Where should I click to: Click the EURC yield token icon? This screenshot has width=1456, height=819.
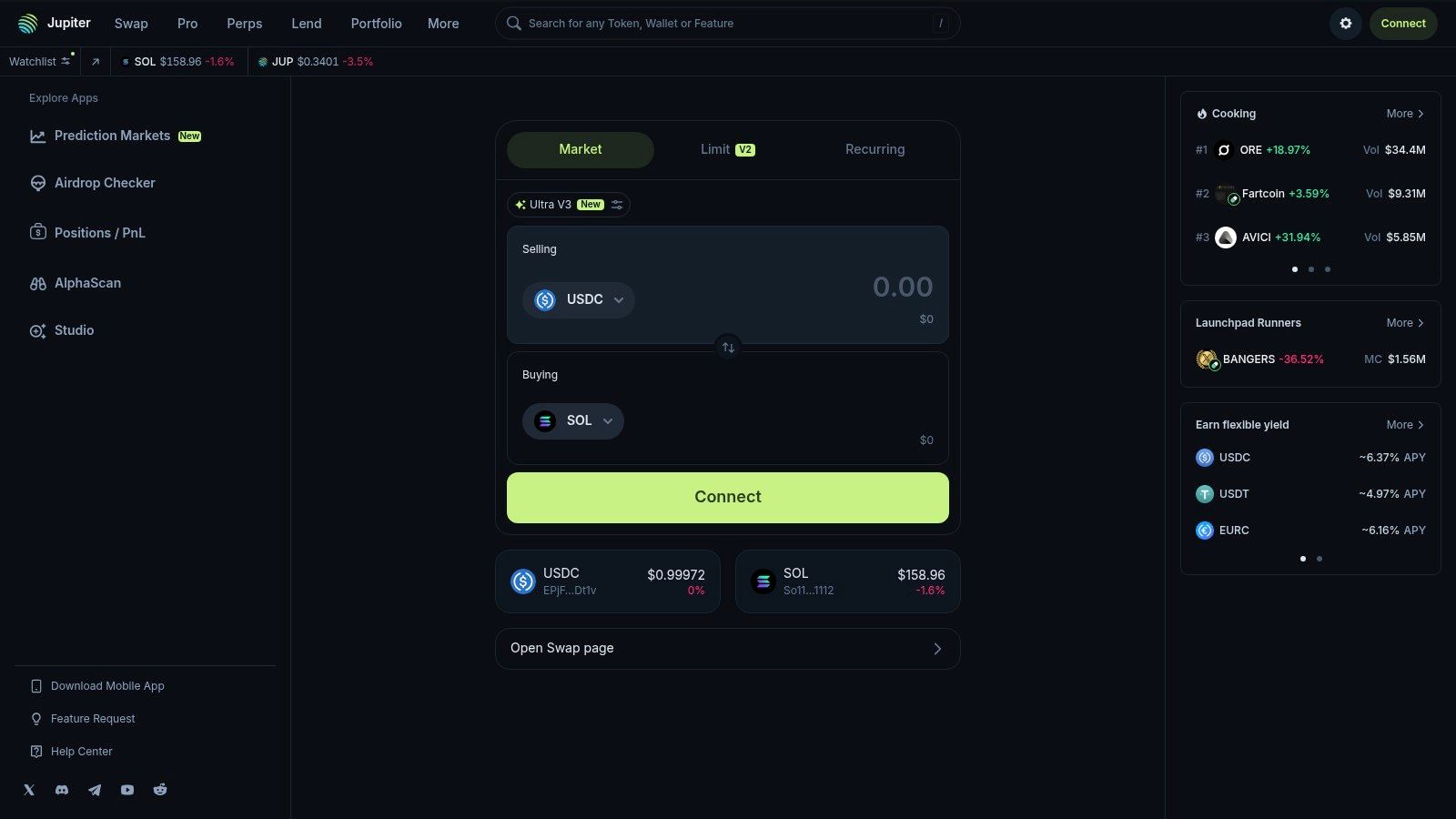1205,531
